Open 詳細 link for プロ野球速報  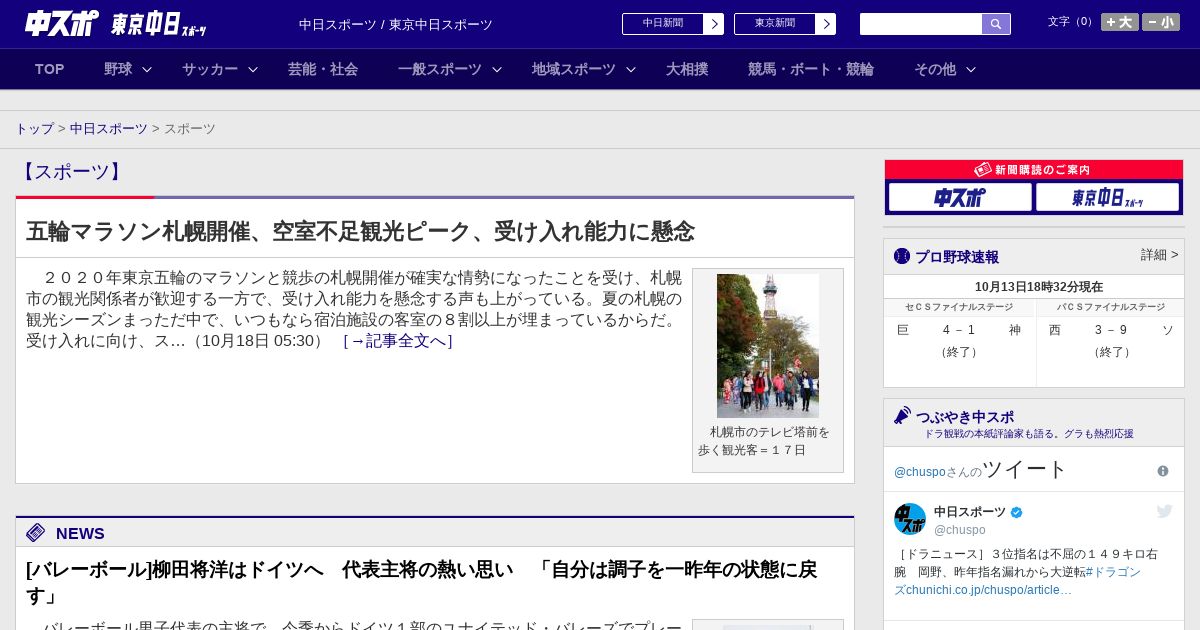click(1159, 255)
